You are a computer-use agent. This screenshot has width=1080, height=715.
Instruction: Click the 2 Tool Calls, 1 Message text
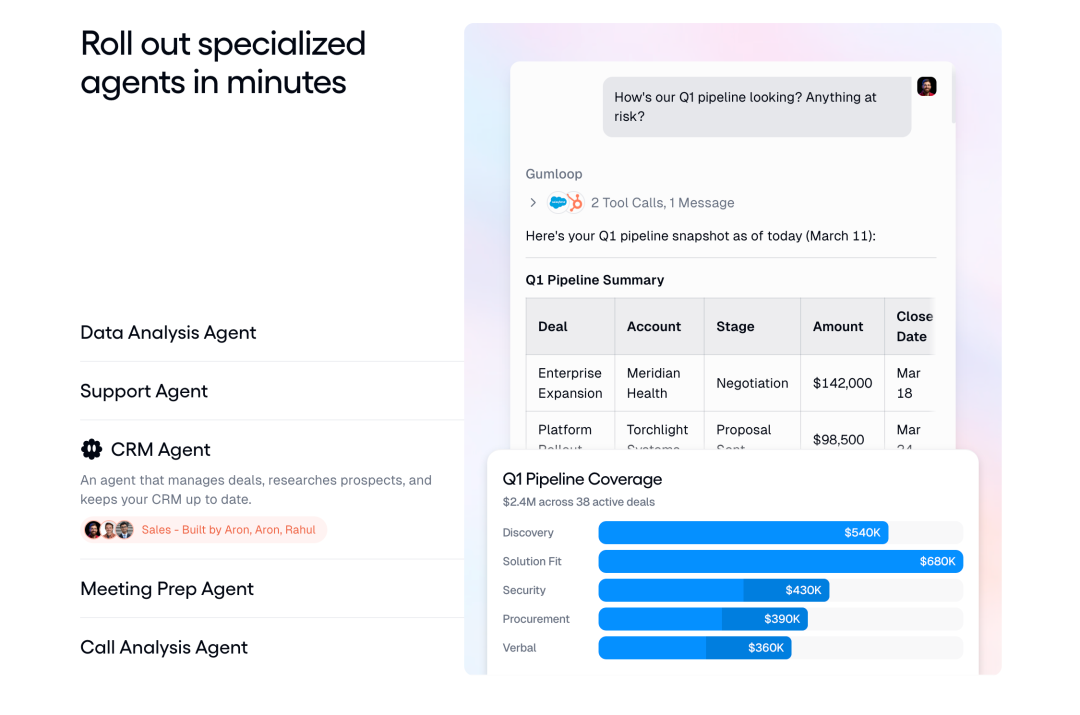click(662, 203)
